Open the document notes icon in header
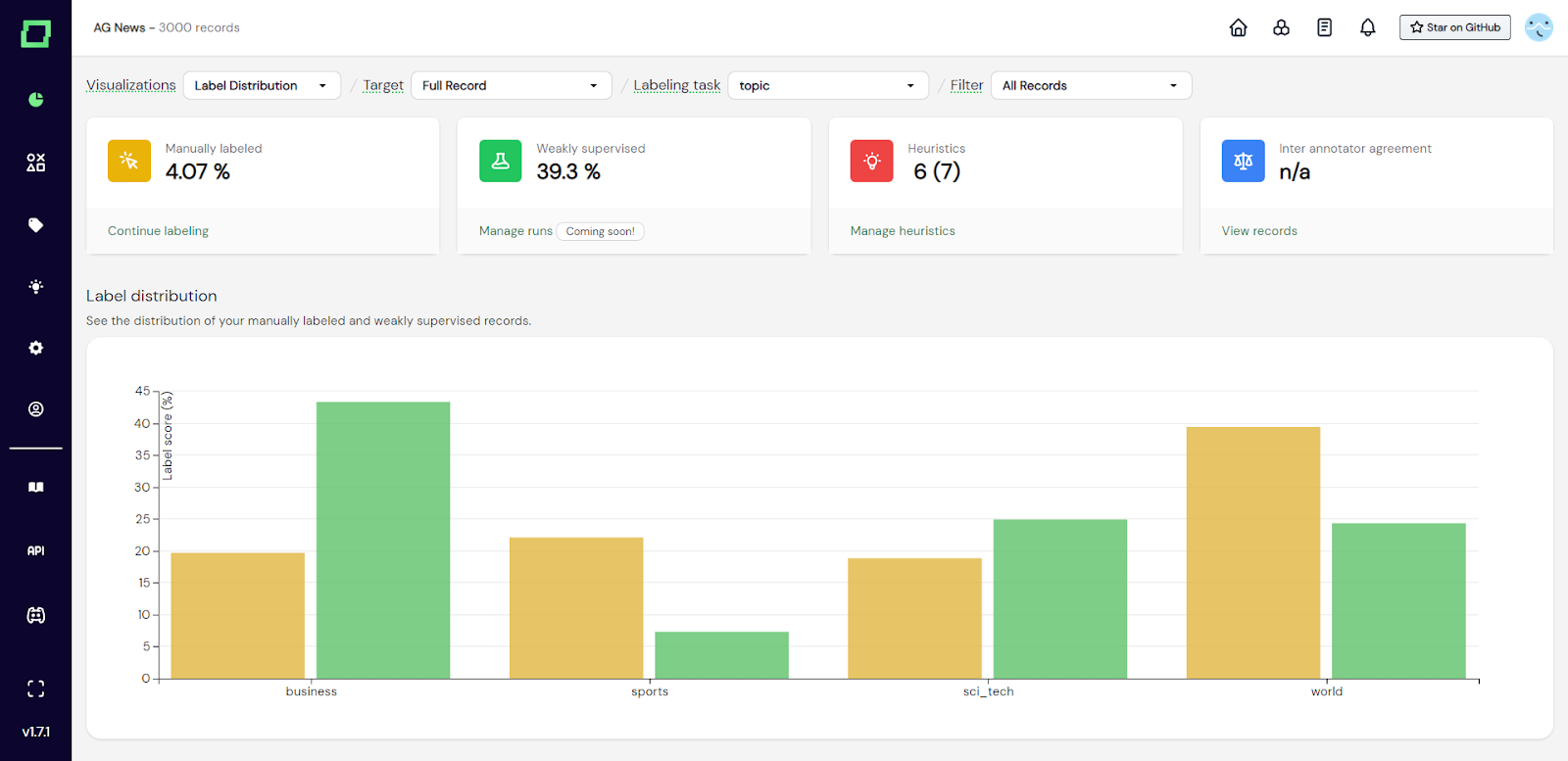 tap(1324, 27)
